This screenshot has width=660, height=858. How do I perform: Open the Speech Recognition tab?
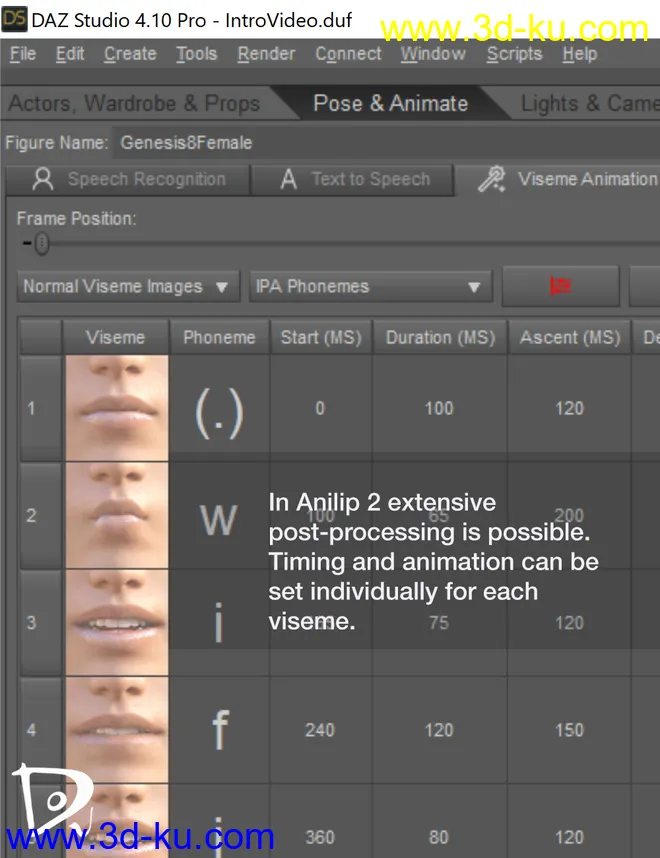click(x=129, y=179)
